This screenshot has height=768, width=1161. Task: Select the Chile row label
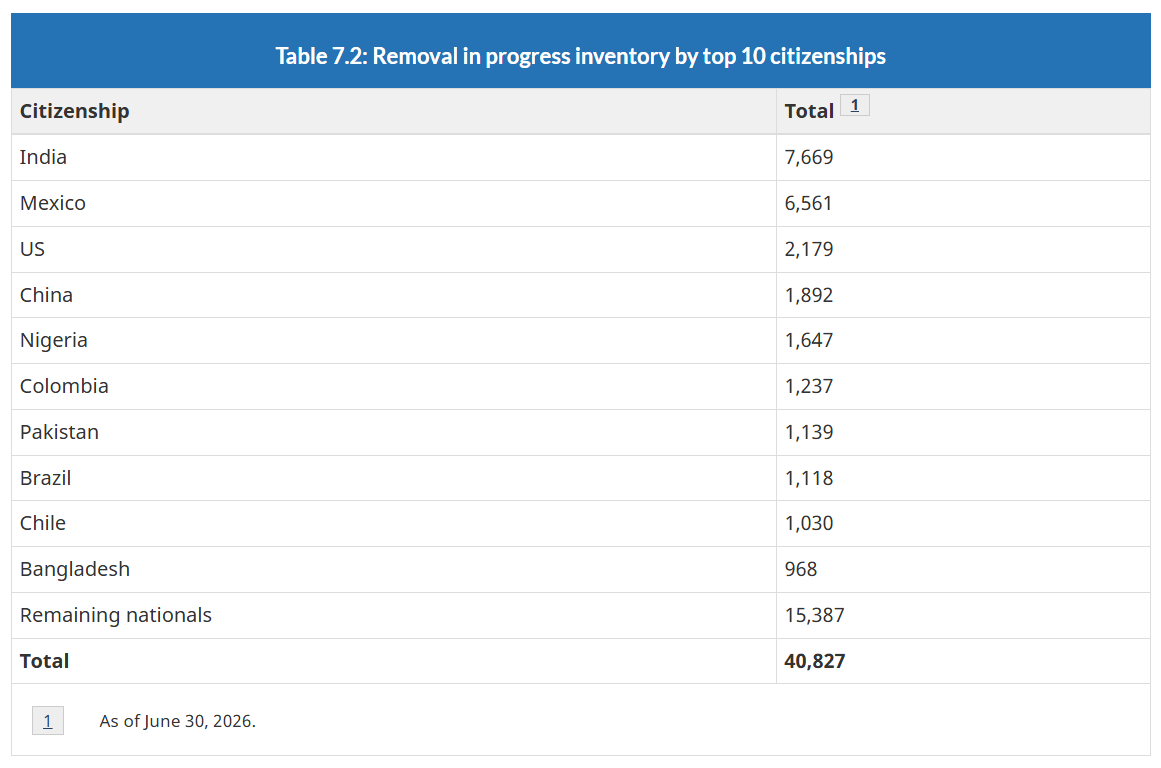43,524
